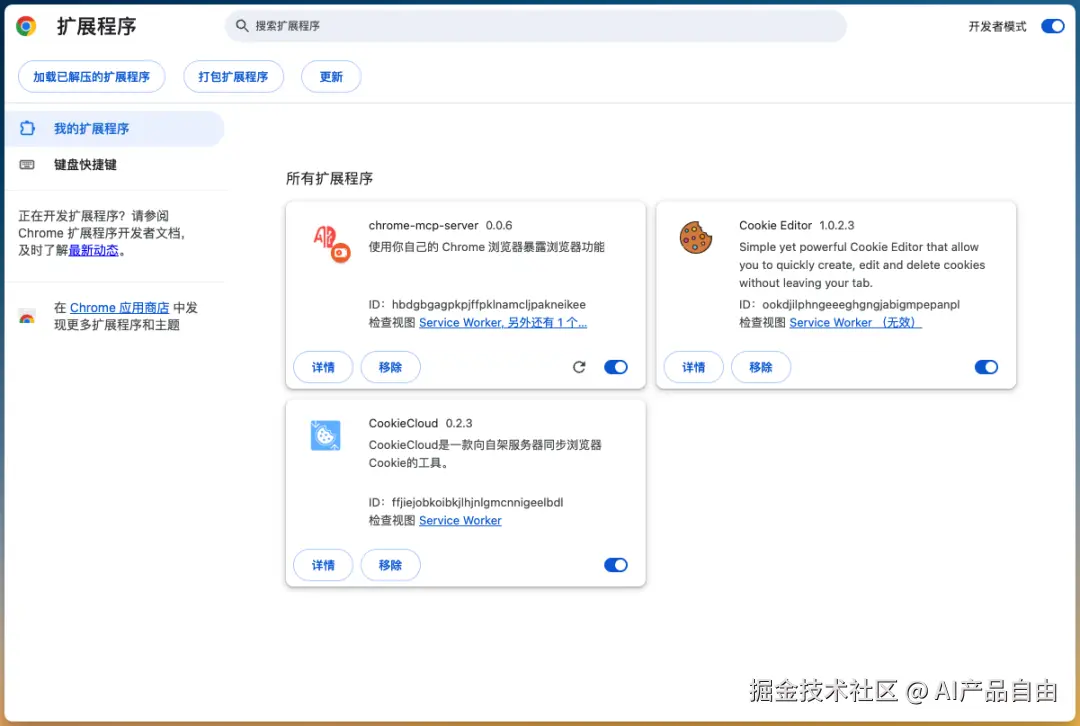Select 我的扩展程序 in the sidebar
Screen dimensions: 1080x726
[x=114, y=128]
